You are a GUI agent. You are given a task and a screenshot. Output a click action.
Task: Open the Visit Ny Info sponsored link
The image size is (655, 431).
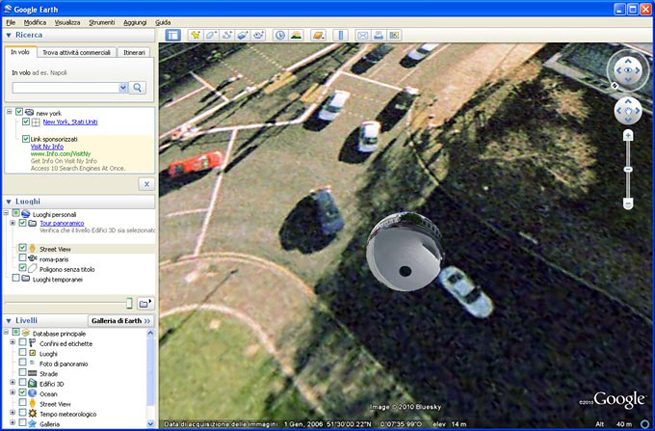(47, 147)
